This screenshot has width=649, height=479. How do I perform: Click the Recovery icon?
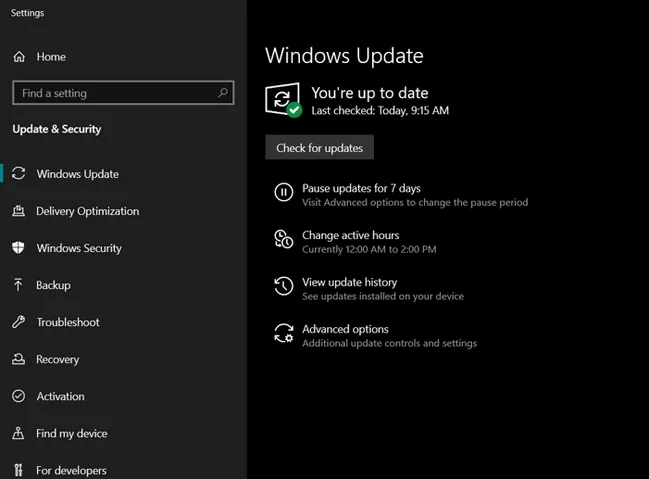click(x=18, y=359)
